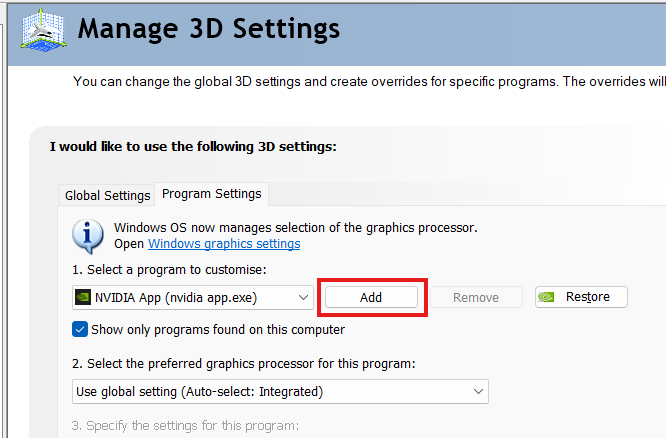Open the Windows graphics settings link

tap(224, 244)
